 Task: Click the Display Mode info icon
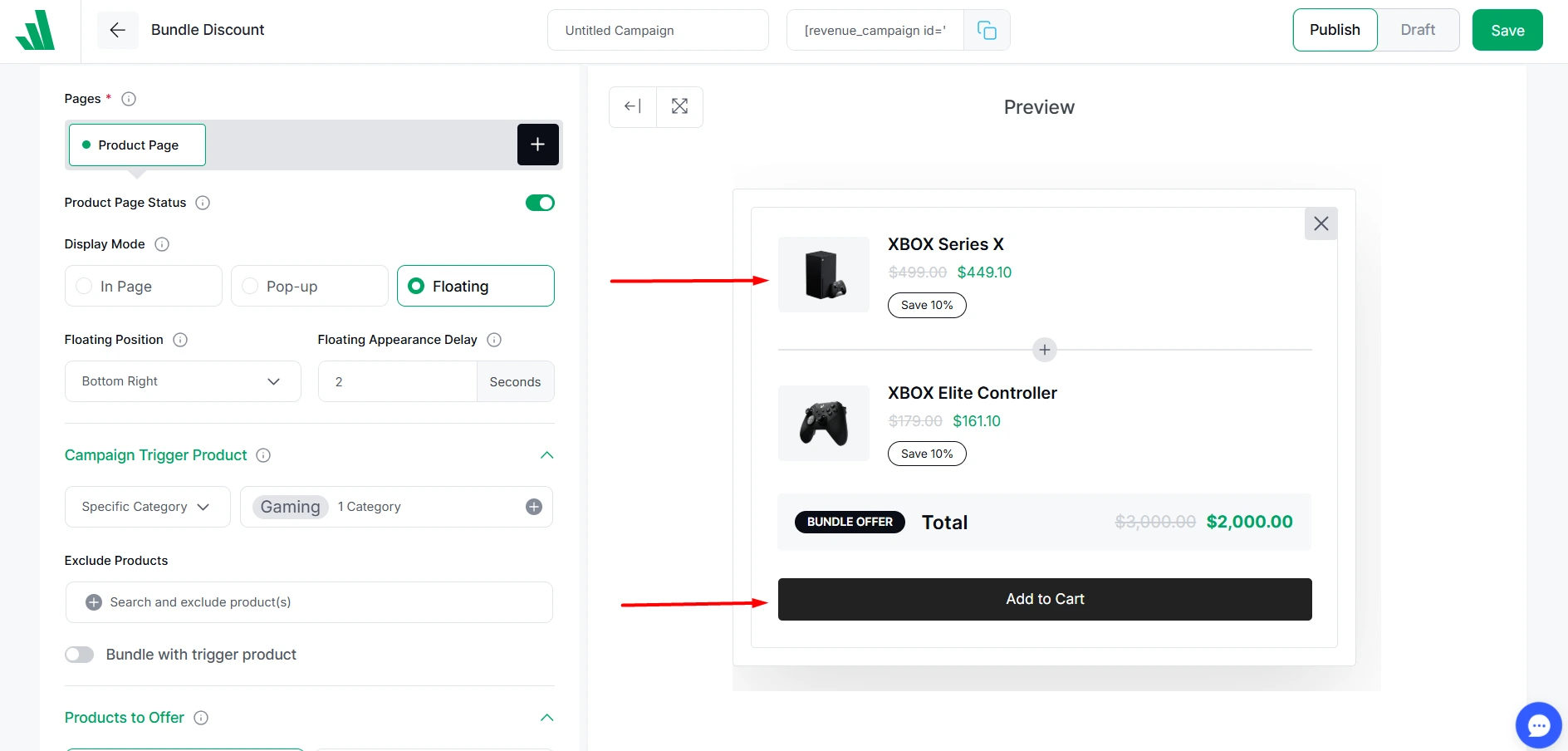pyautogui.click(x=162, y=244)
